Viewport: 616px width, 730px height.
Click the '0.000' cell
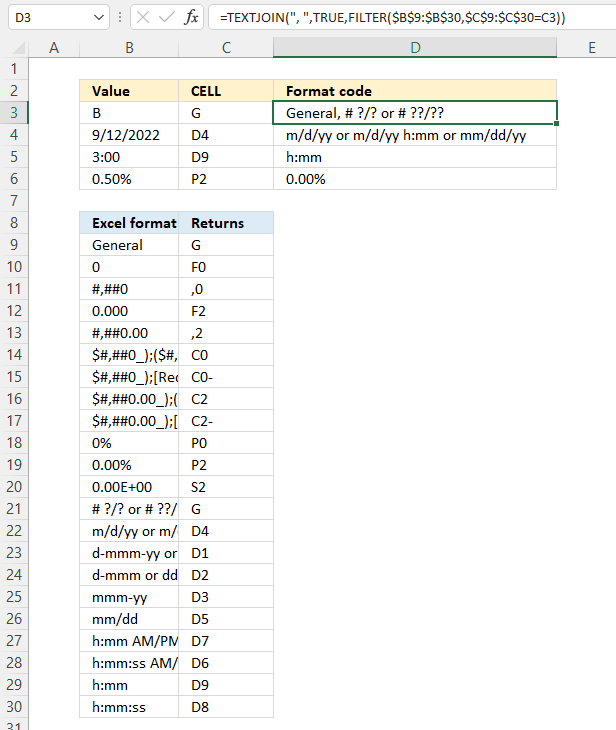tap(129, 311)
